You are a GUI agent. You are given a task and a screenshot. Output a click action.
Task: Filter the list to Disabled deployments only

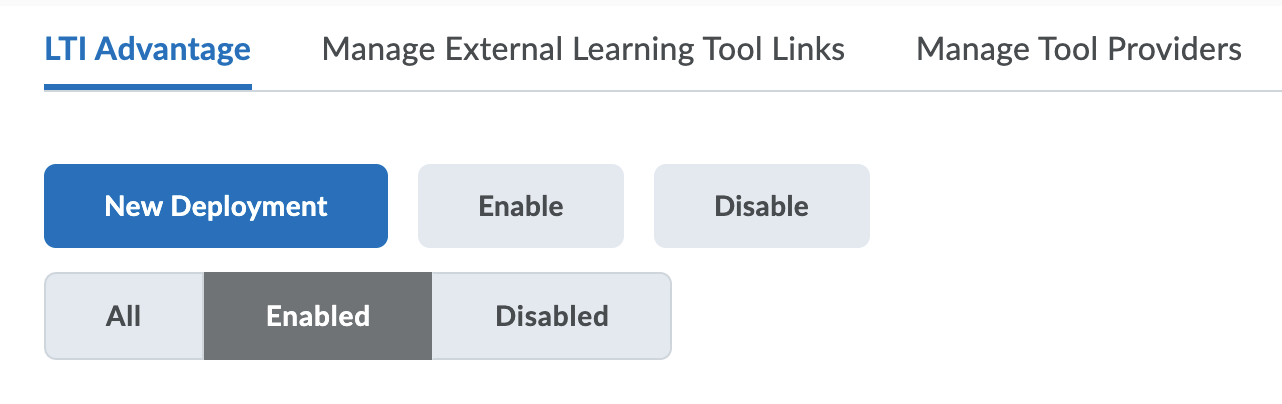pyautogui.click(x=552, y=316)
